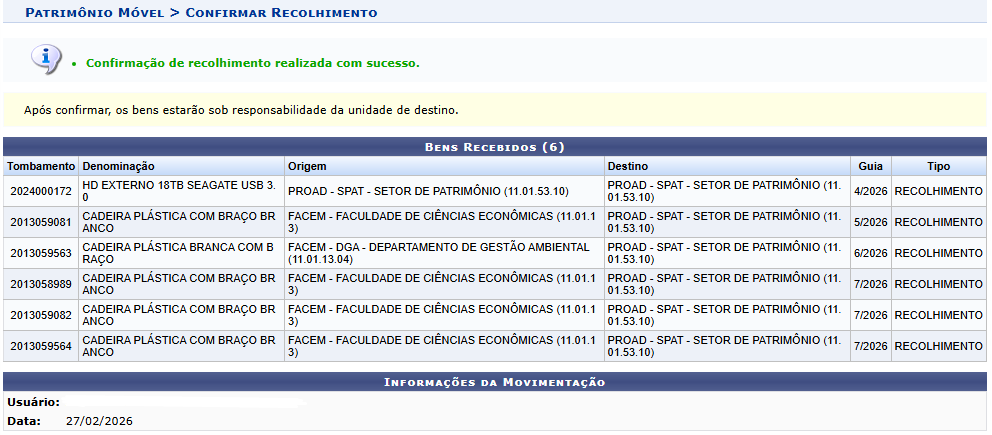This screenshot has width=992, height=435.
Task: Click the Bens Recebidos (6) table title
Action: pyautogui.click(x=495, y=147)
